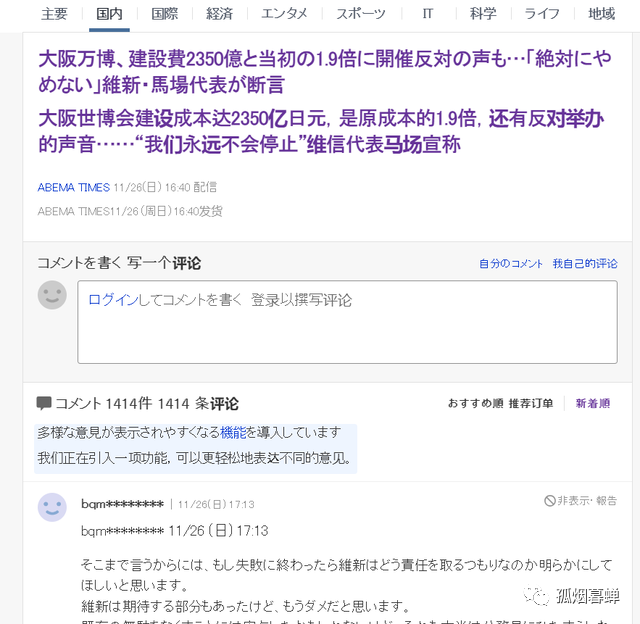Click the speech bubble comment count icon
The width and height of the screenshot is (640, 624).
(44, 404)
